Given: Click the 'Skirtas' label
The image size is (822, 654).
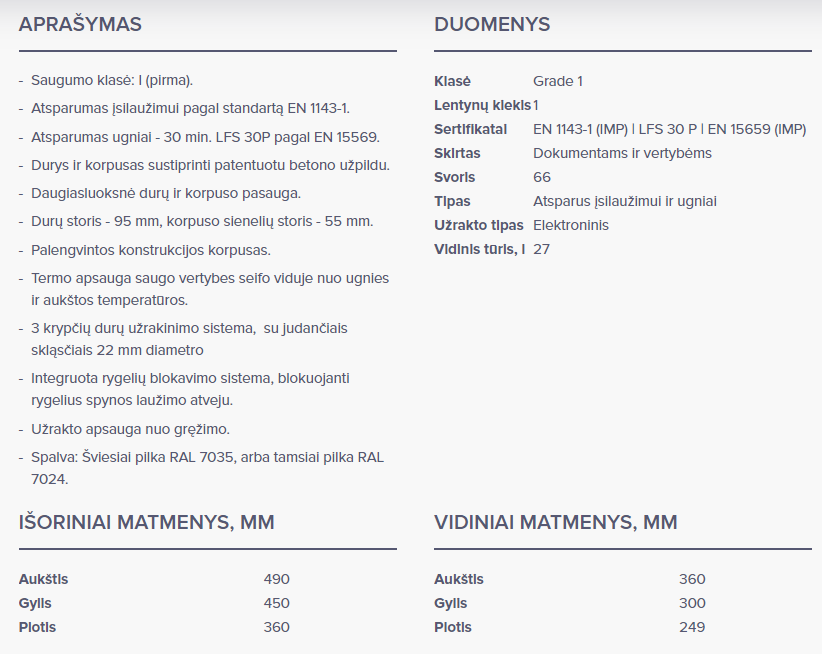Looking at the screenshot, I should (457, 154).
